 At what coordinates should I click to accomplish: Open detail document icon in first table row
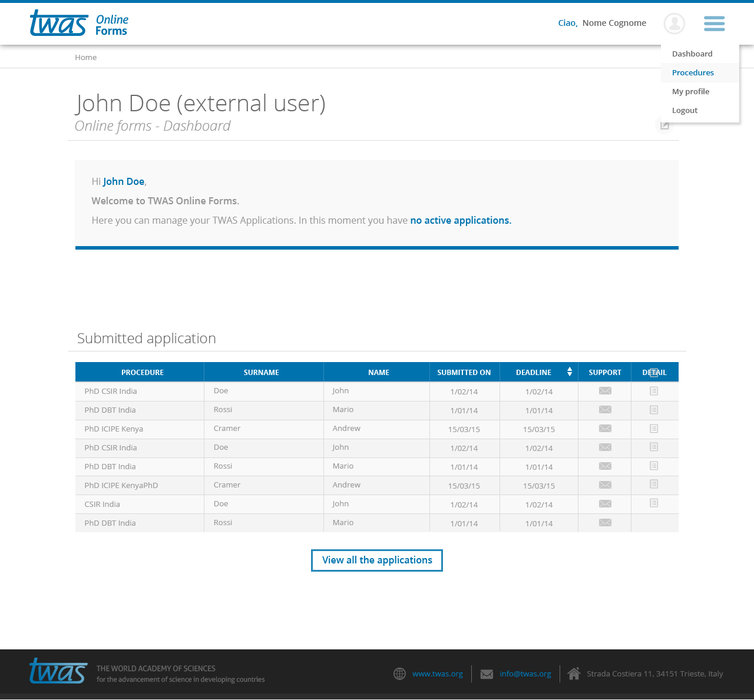654,391
